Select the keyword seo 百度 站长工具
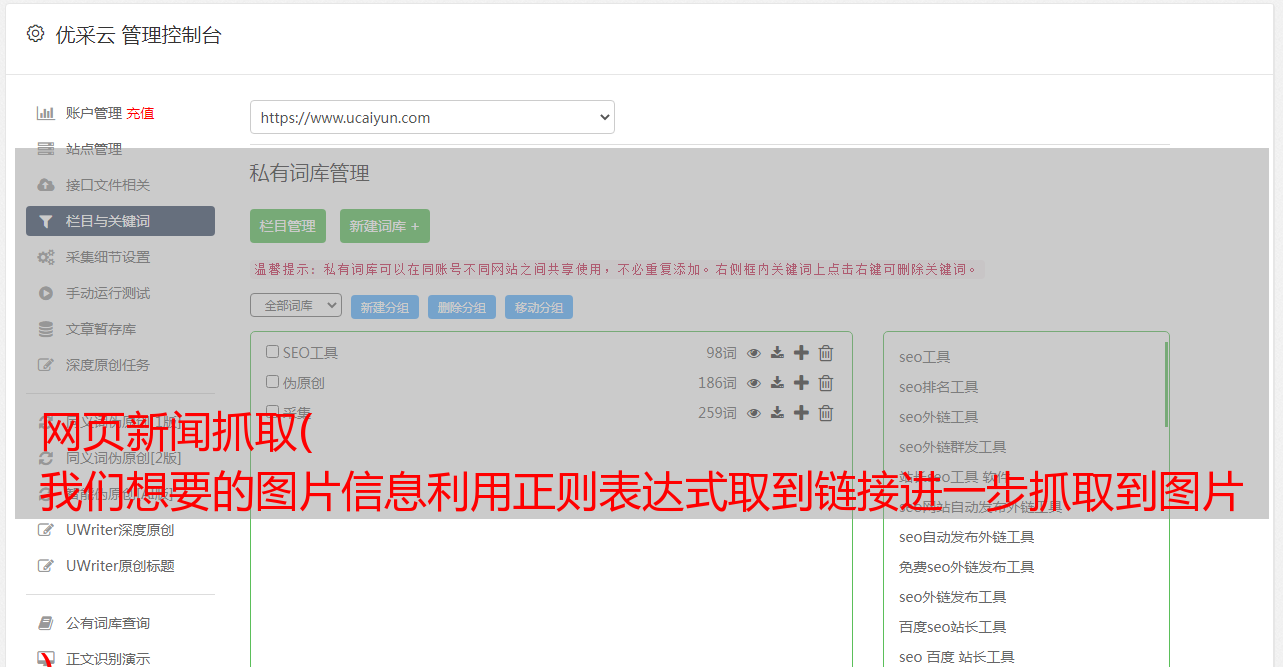 956,657
